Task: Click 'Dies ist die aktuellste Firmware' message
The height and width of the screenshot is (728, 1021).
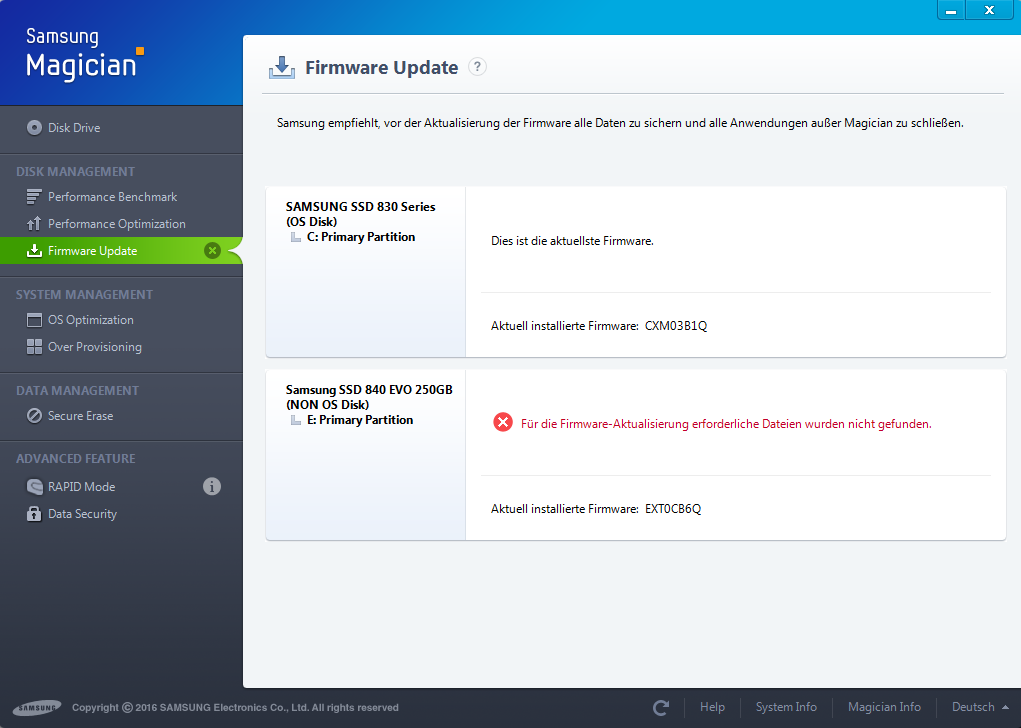Action: pyautogui.click(x=572, y=241)
